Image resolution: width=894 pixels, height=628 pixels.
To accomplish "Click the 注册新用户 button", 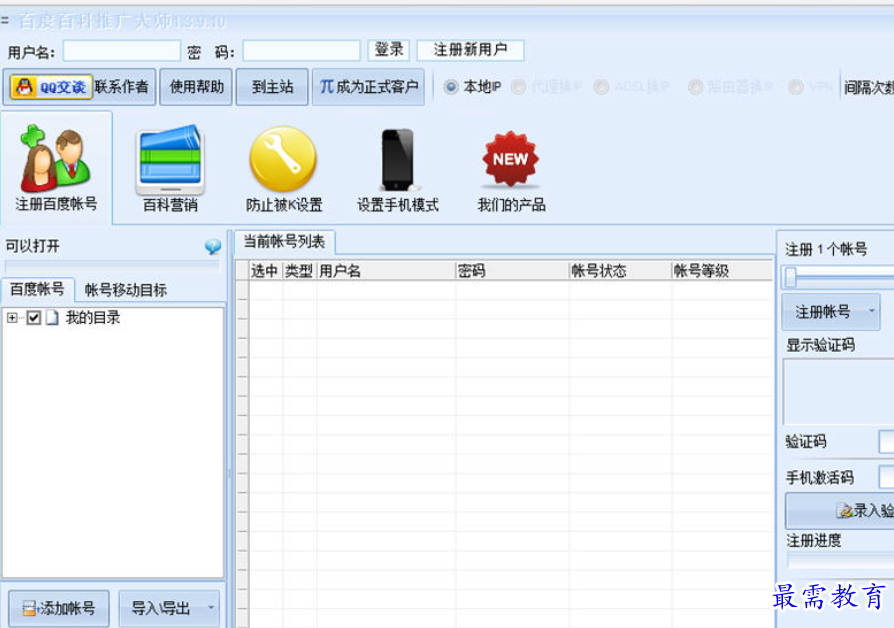I will [470, 50].
